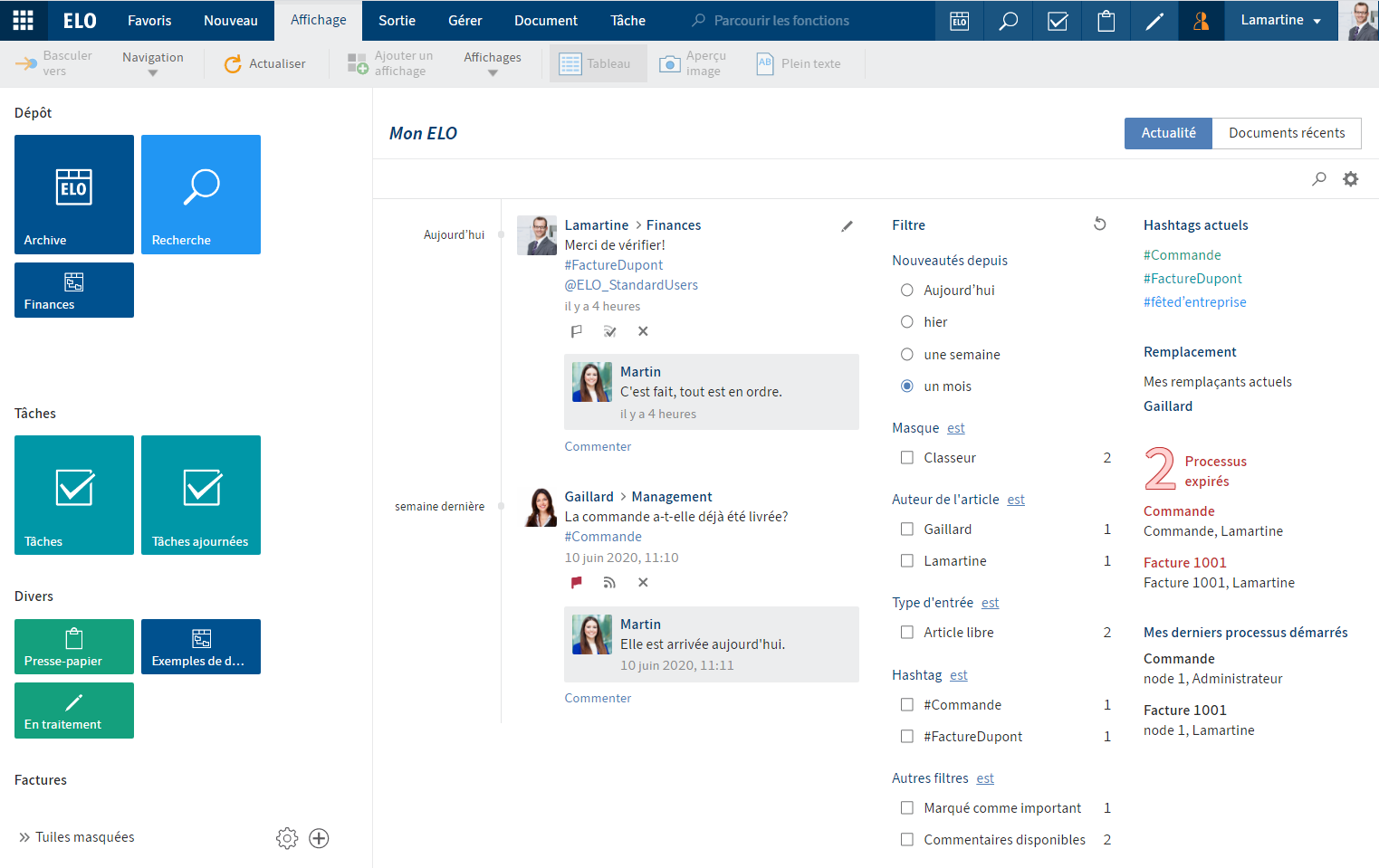Switch to the Sortie tab

pos(397,20)
